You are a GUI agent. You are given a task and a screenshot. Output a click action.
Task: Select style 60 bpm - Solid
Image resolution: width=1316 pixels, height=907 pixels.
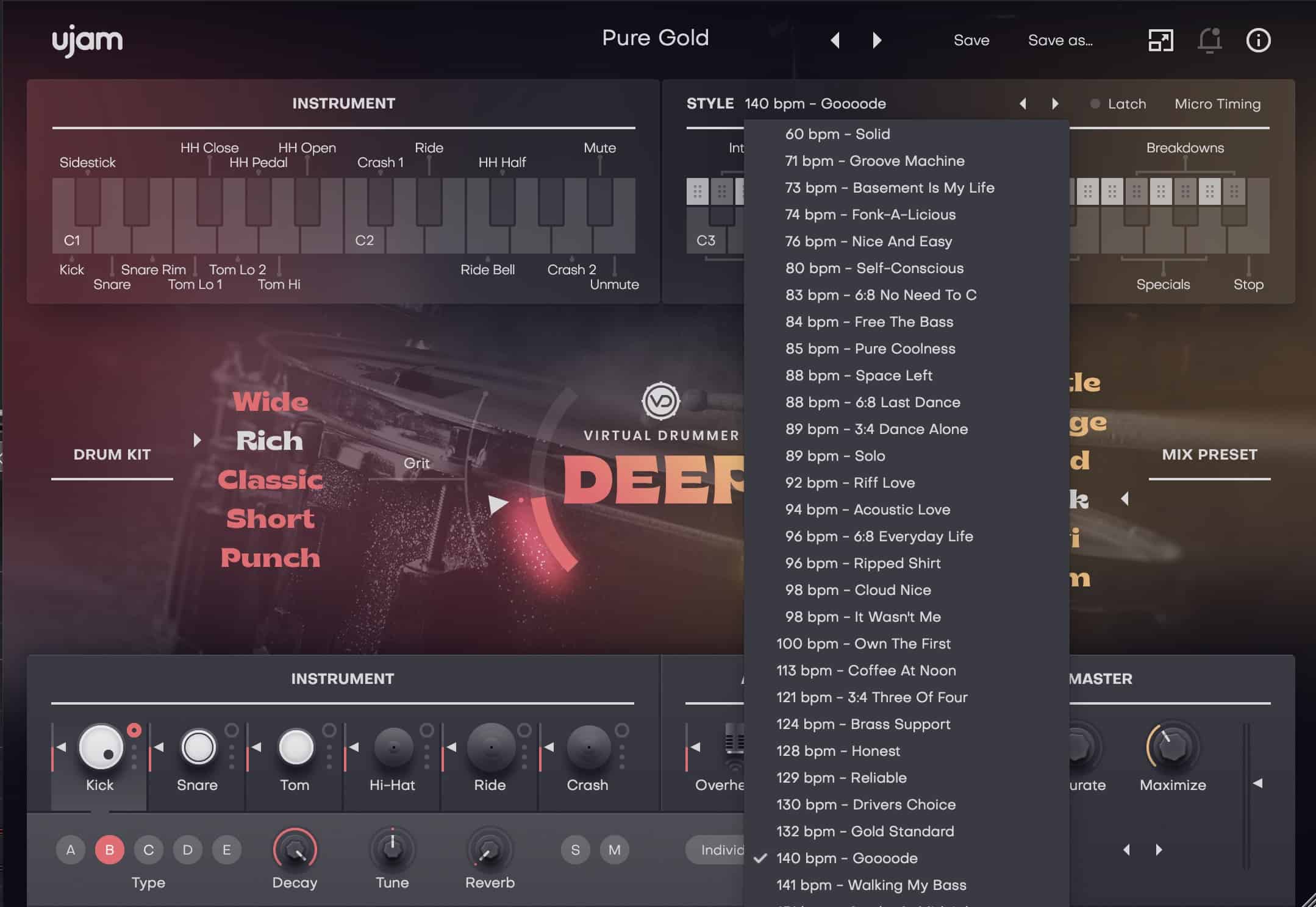906,134
